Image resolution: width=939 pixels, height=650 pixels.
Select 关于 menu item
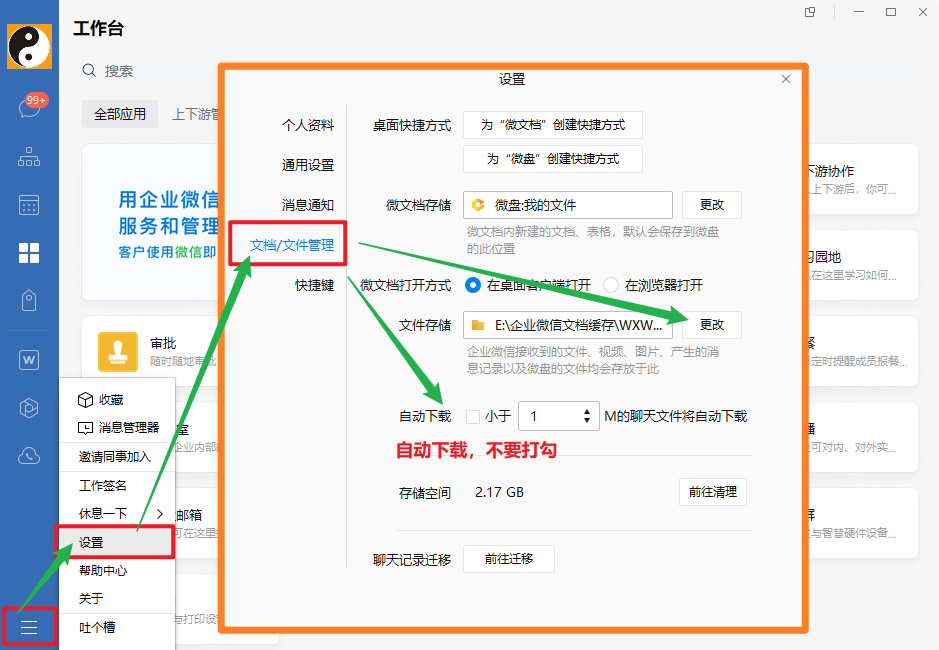pyautogui.click(x=117, y=598)
